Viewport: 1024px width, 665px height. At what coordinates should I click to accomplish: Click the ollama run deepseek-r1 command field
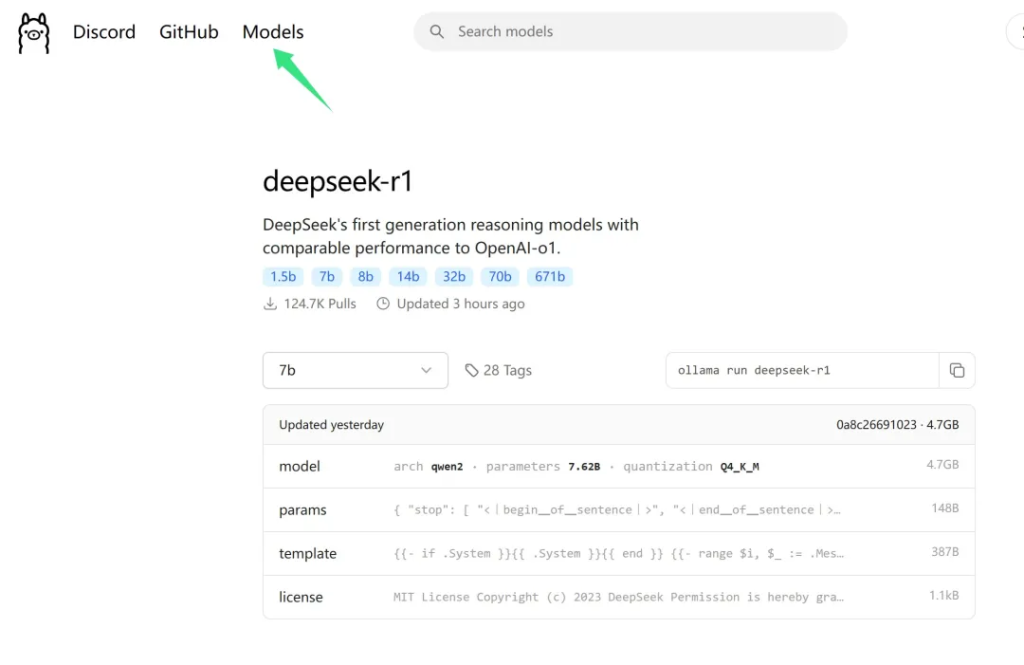802,370
